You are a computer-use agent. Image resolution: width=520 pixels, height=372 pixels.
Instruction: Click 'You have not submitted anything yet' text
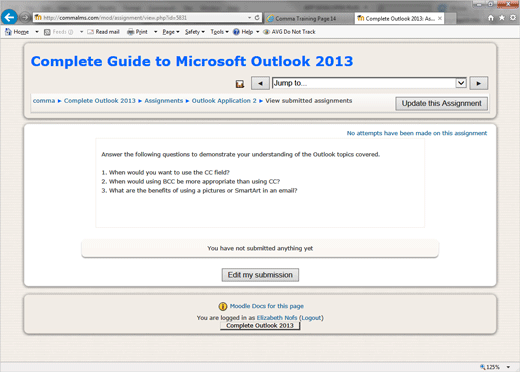(x=260, y=248)
